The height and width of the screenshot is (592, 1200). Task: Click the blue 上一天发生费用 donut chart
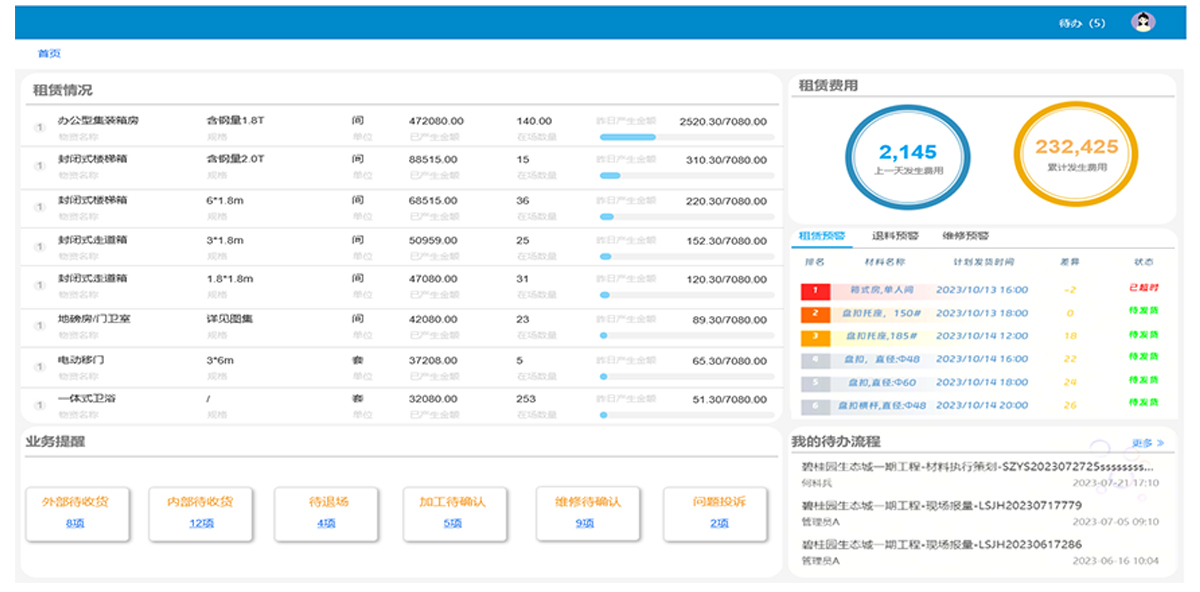pyautogui.click(x=908, y=158)
